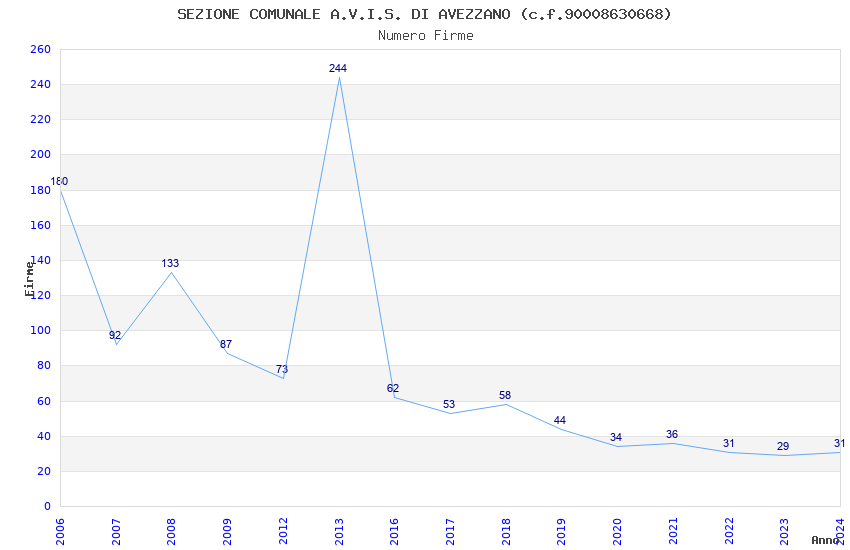Viewport: 850px width, 550px height.
Task: Select the 2018 x-axis year label
Action: (506, 532)
